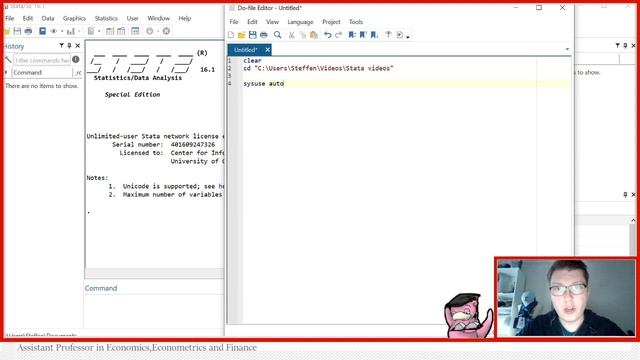Sort History by the Command column header

point(42,72)
